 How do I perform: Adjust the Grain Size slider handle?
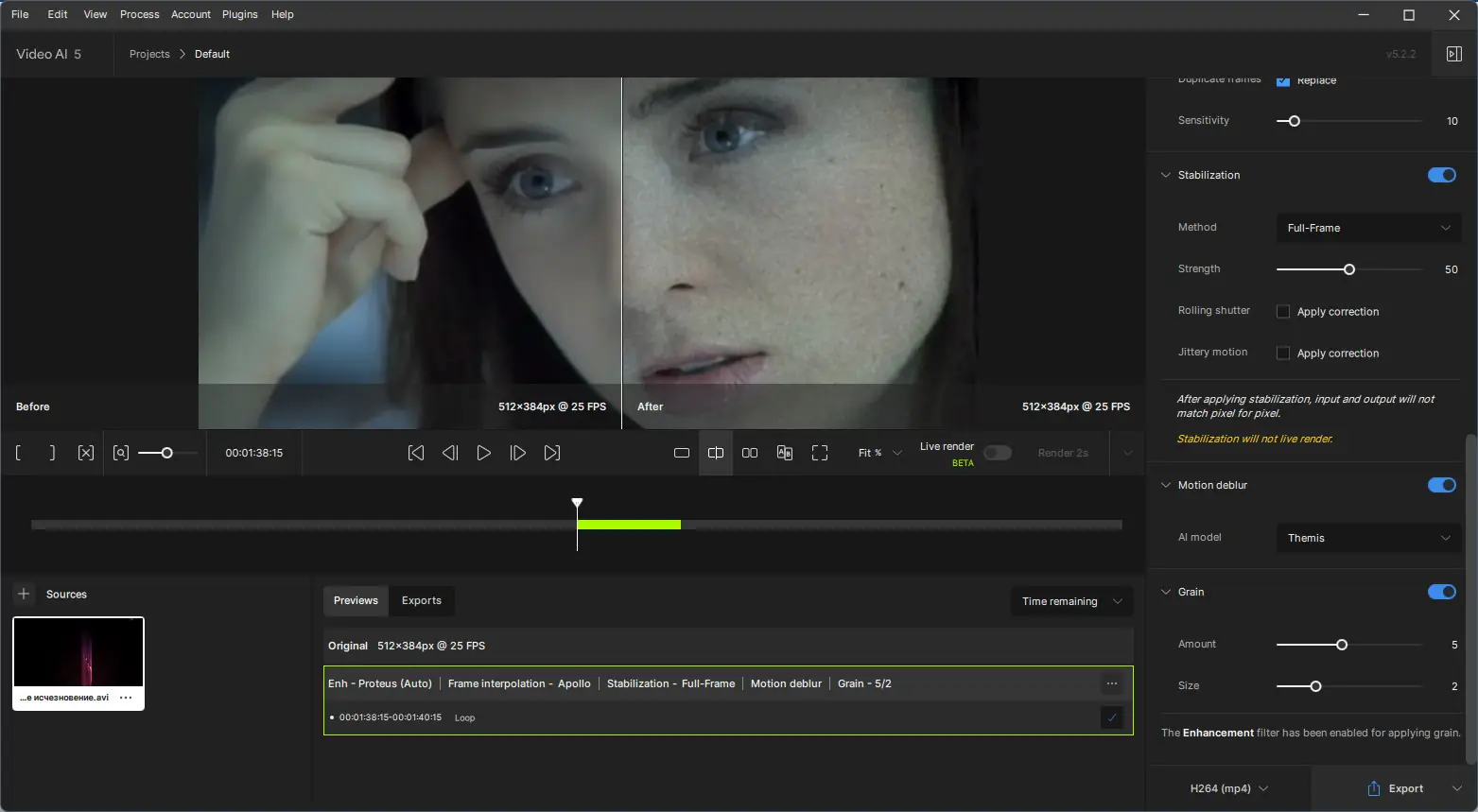coord(1315,686)
